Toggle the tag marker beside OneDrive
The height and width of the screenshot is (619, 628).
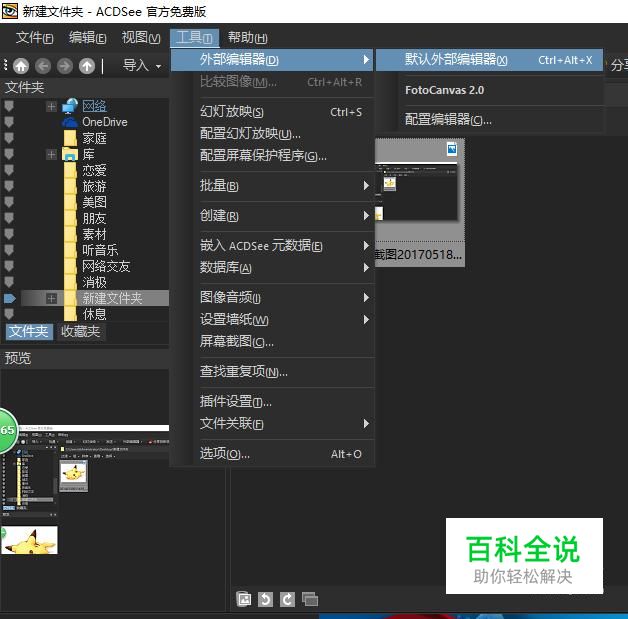(x=9, y=122)
